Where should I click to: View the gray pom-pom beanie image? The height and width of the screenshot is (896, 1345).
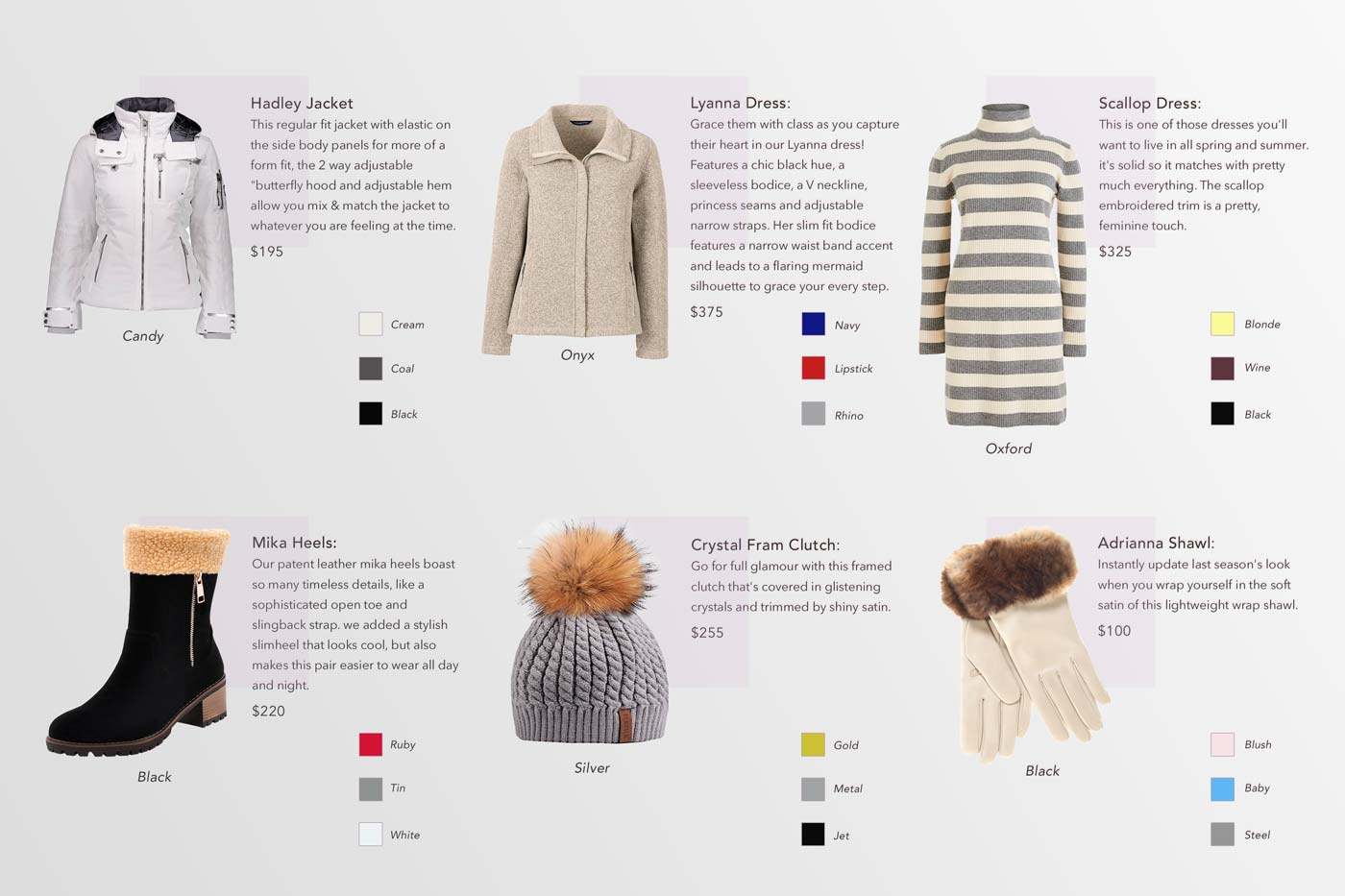pyautogui.click(x=588, y=632)
